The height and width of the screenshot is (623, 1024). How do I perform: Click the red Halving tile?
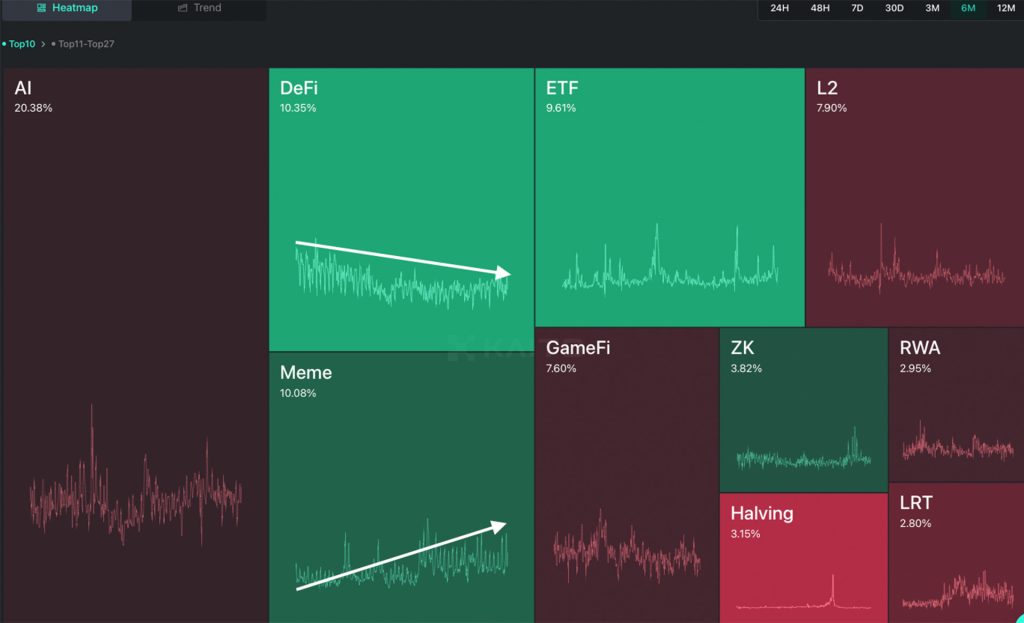[x=803, y=555]
